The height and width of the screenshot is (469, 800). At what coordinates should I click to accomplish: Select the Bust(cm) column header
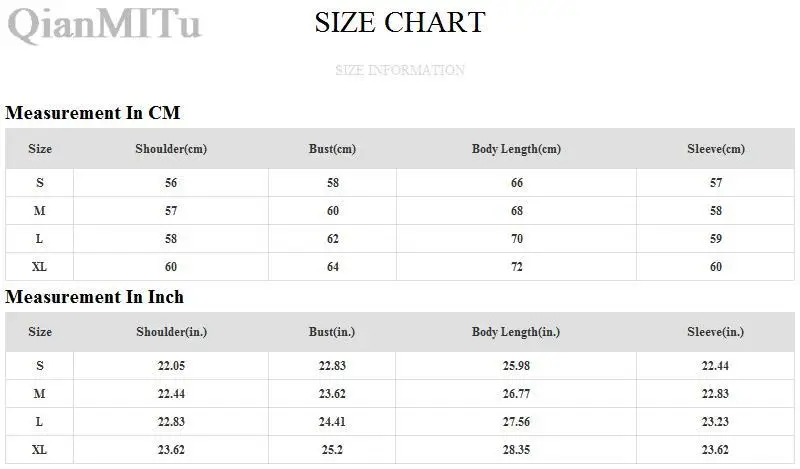point(332,149)
